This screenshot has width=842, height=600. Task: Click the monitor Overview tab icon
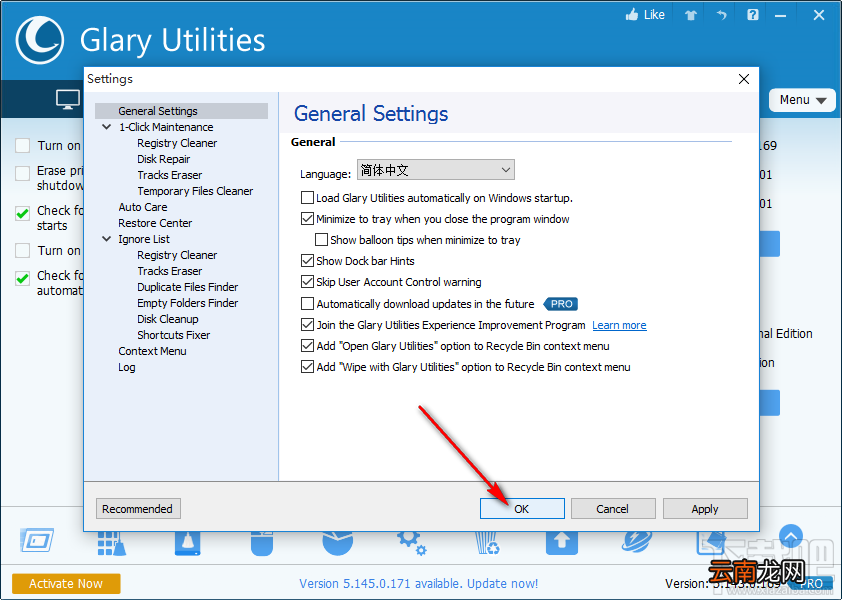pyautogui.click(x=68, y=99)
